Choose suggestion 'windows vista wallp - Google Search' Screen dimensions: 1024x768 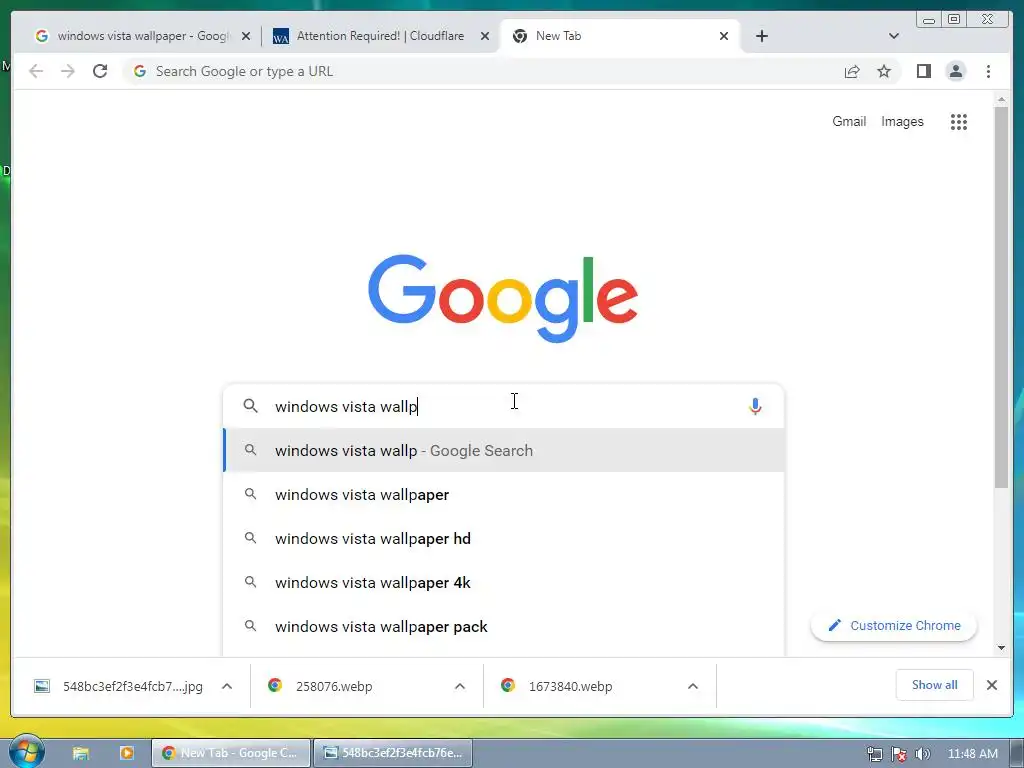pos(504,451)
